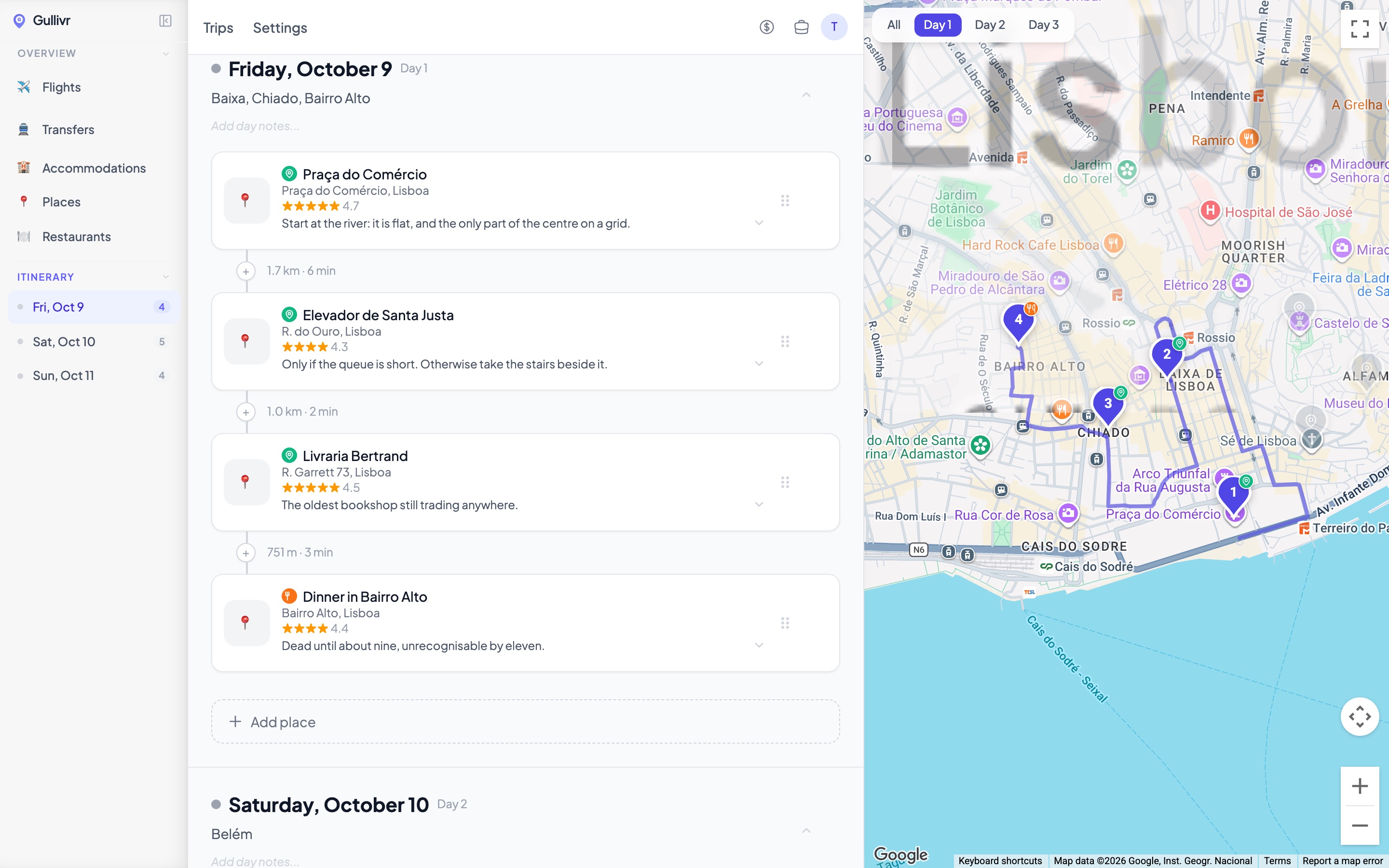This screenshot has width=1389, height=868.
Task: Show All days on map
Action: coord(894,25)
